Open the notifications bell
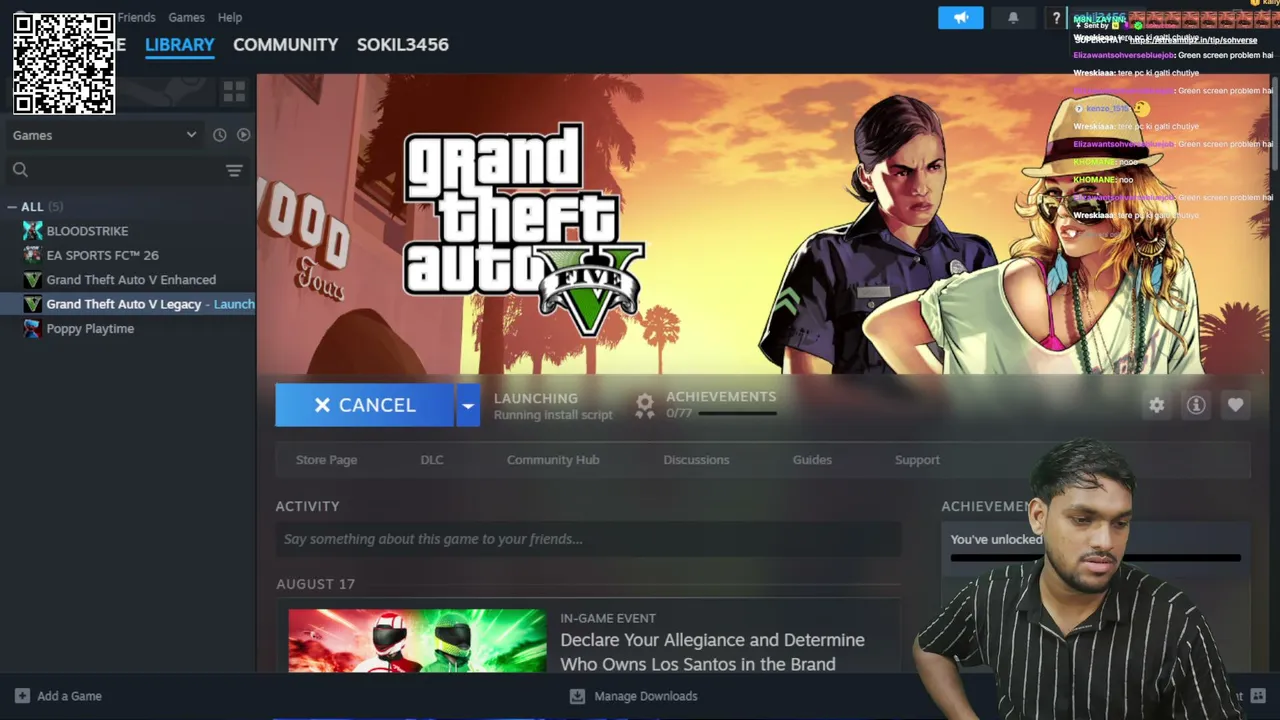 pos(1013,18)
